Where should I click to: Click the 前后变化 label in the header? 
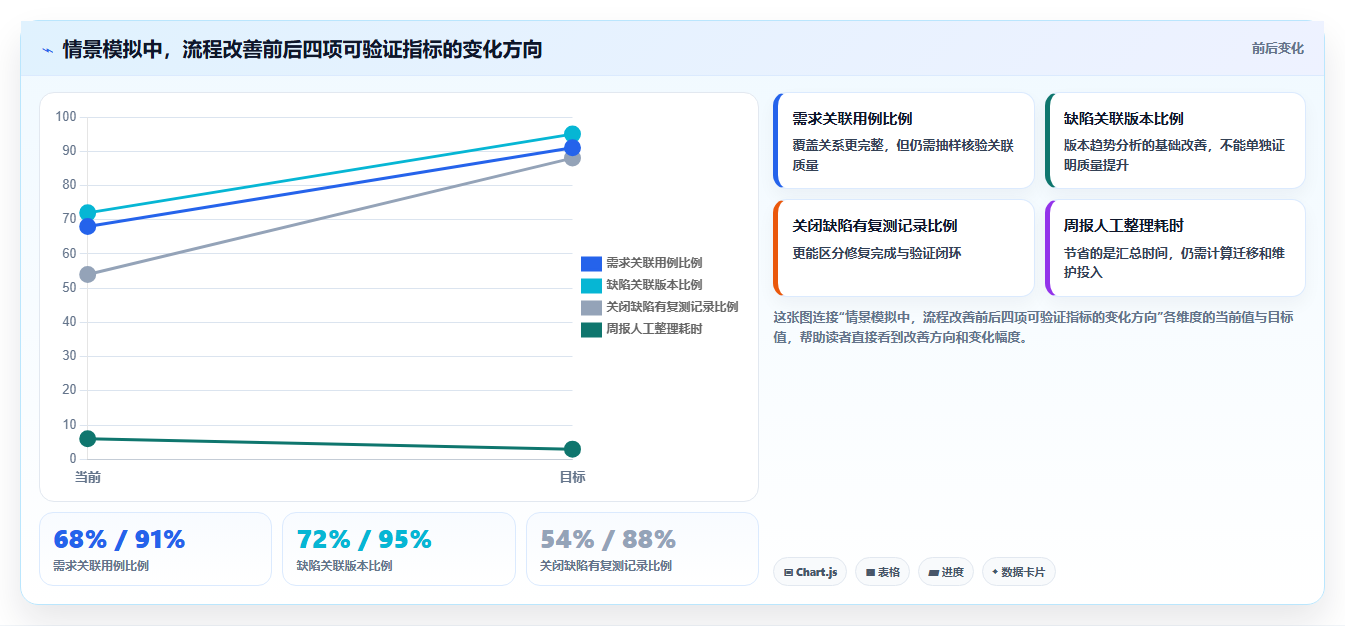point(1277,48)
